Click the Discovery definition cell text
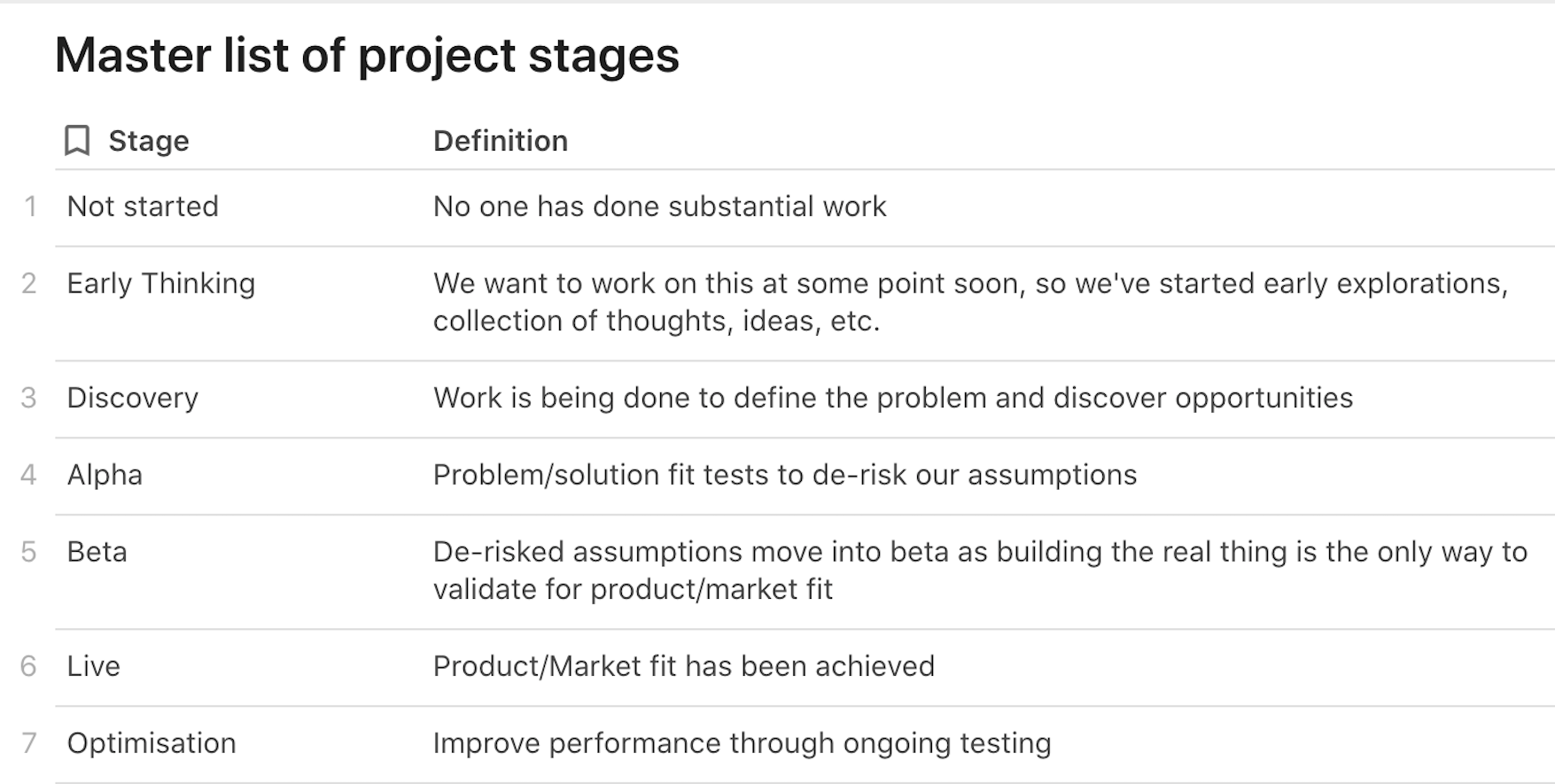 click(x=892, y=398)
